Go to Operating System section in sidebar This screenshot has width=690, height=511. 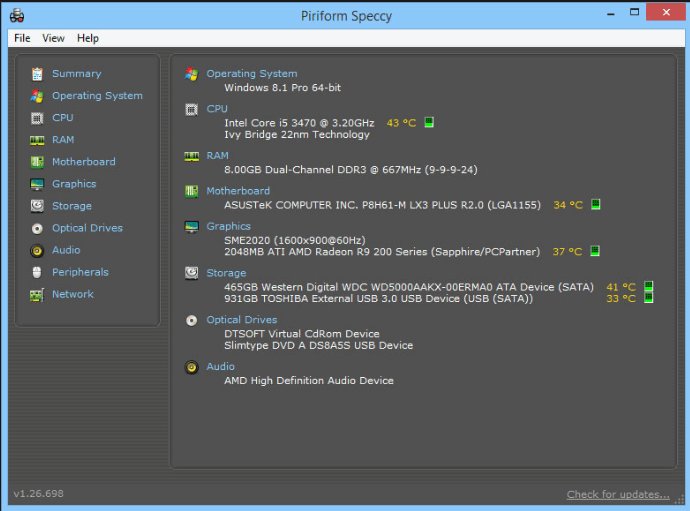(97, 96)
